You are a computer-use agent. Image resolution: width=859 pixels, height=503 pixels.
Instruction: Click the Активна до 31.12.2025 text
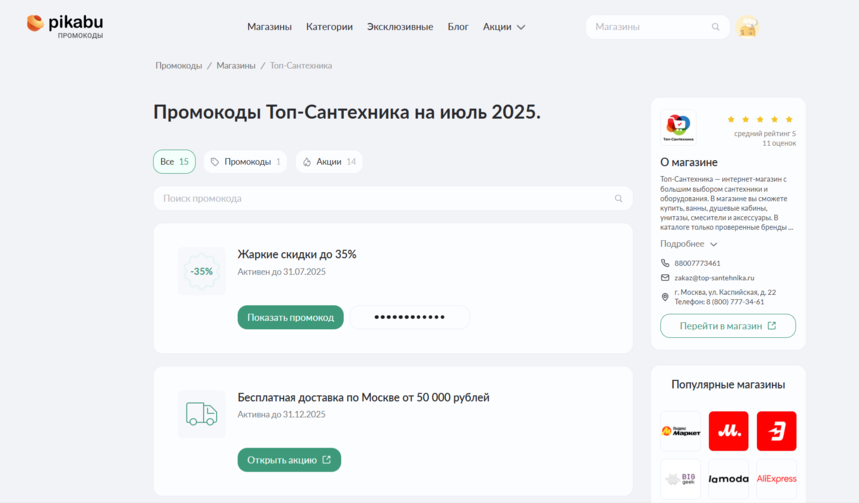click(282, 415)
